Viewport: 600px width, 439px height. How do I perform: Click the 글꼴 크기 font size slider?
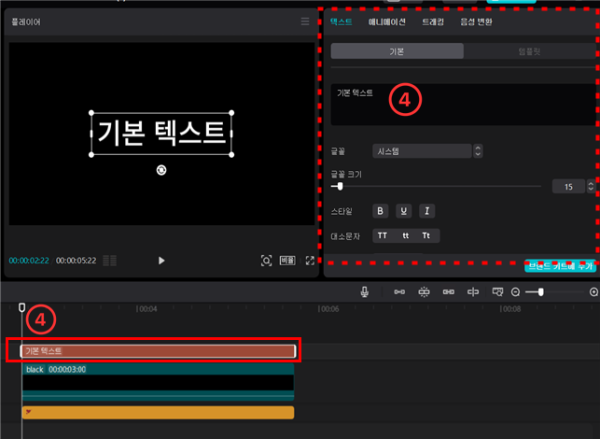click(x=440, y=186)
